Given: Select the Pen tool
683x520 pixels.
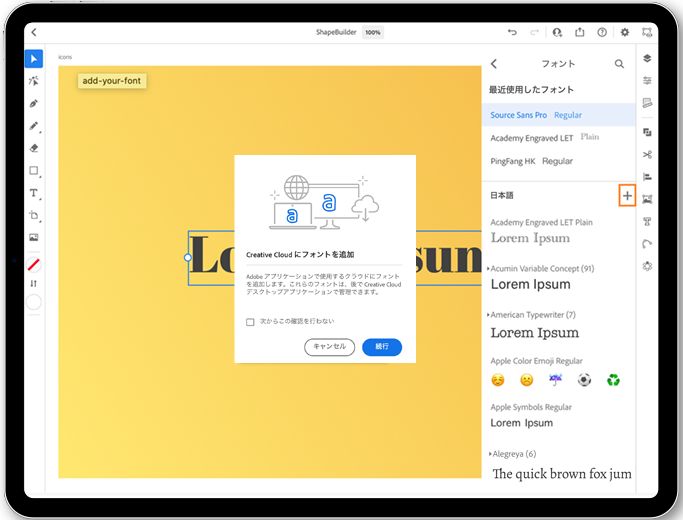Looking at the screenshot, I should pos(34,104).
